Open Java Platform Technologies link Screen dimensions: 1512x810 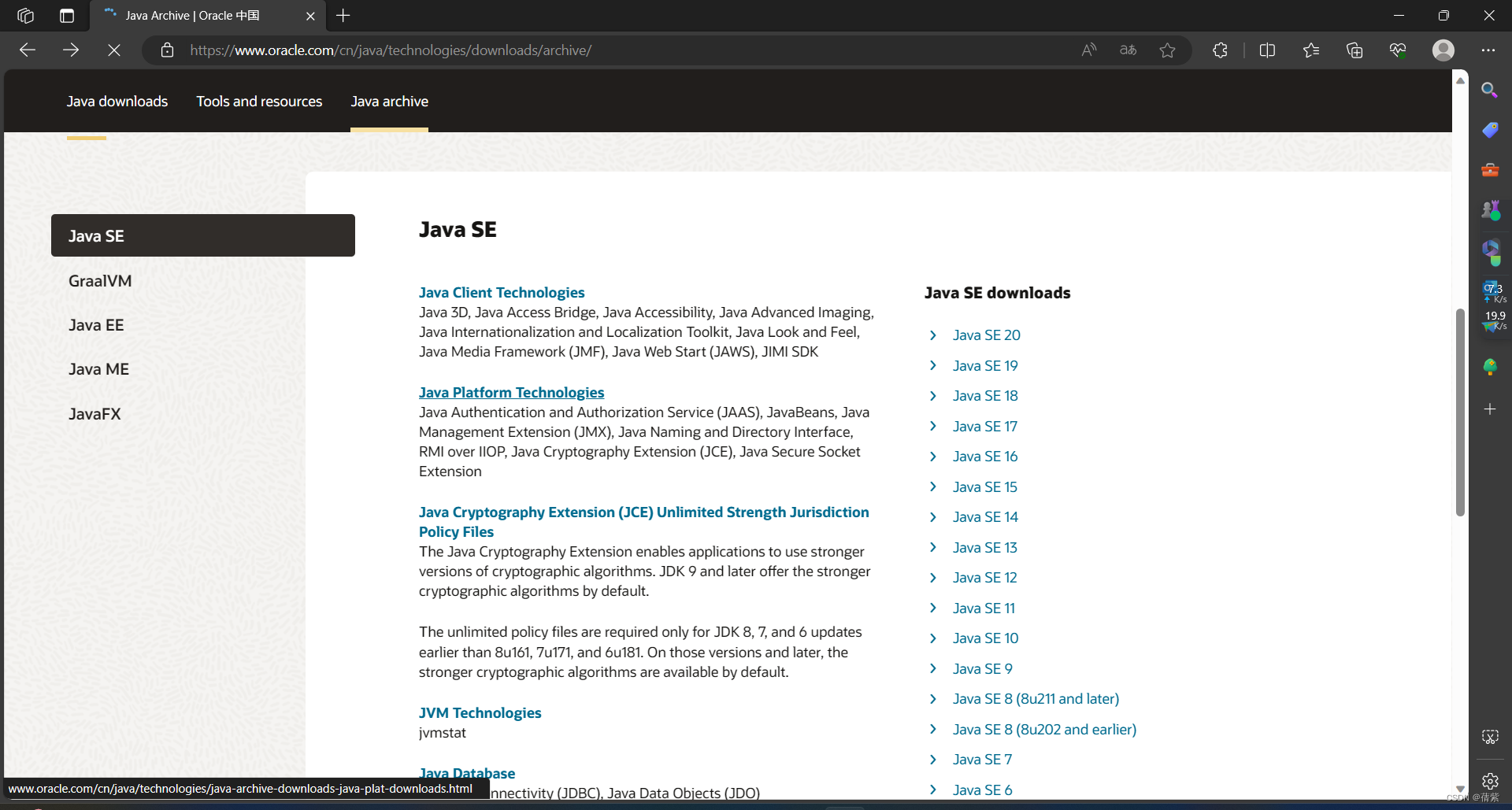[511, 393]
